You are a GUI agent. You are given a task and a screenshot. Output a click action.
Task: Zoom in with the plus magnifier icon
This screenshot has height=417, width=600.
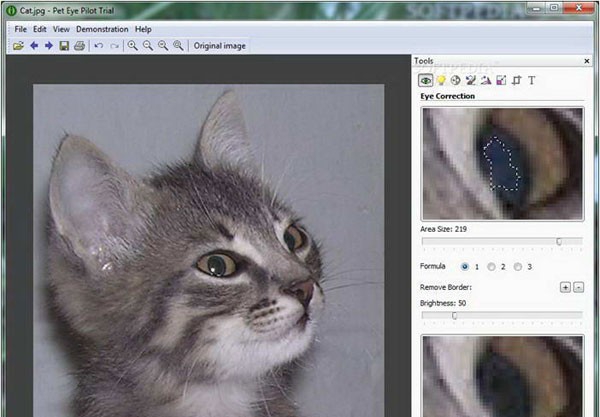(x=133, y=46)
